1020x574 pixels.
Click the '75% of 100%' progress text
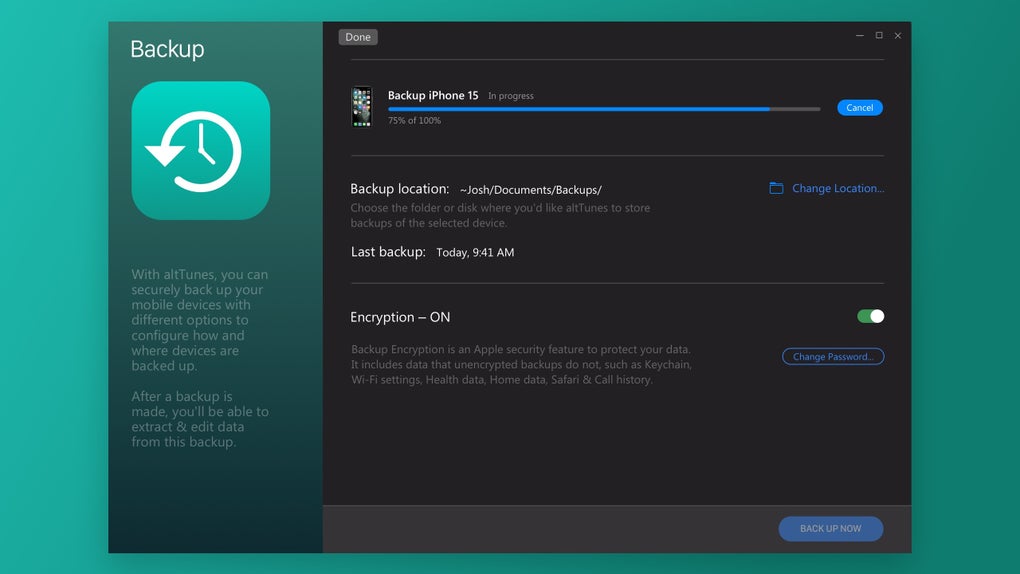coord(414,120)
